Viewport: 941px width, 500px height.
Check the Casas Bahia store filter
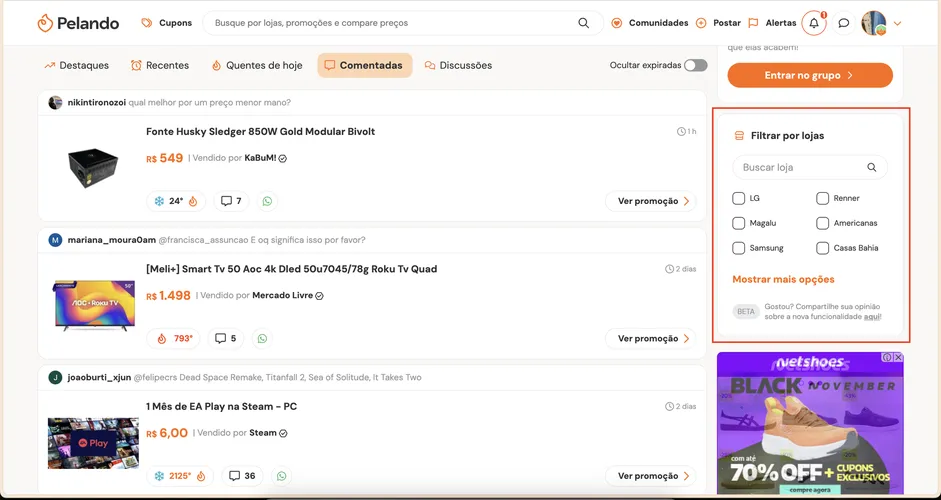tap(822, 248)
